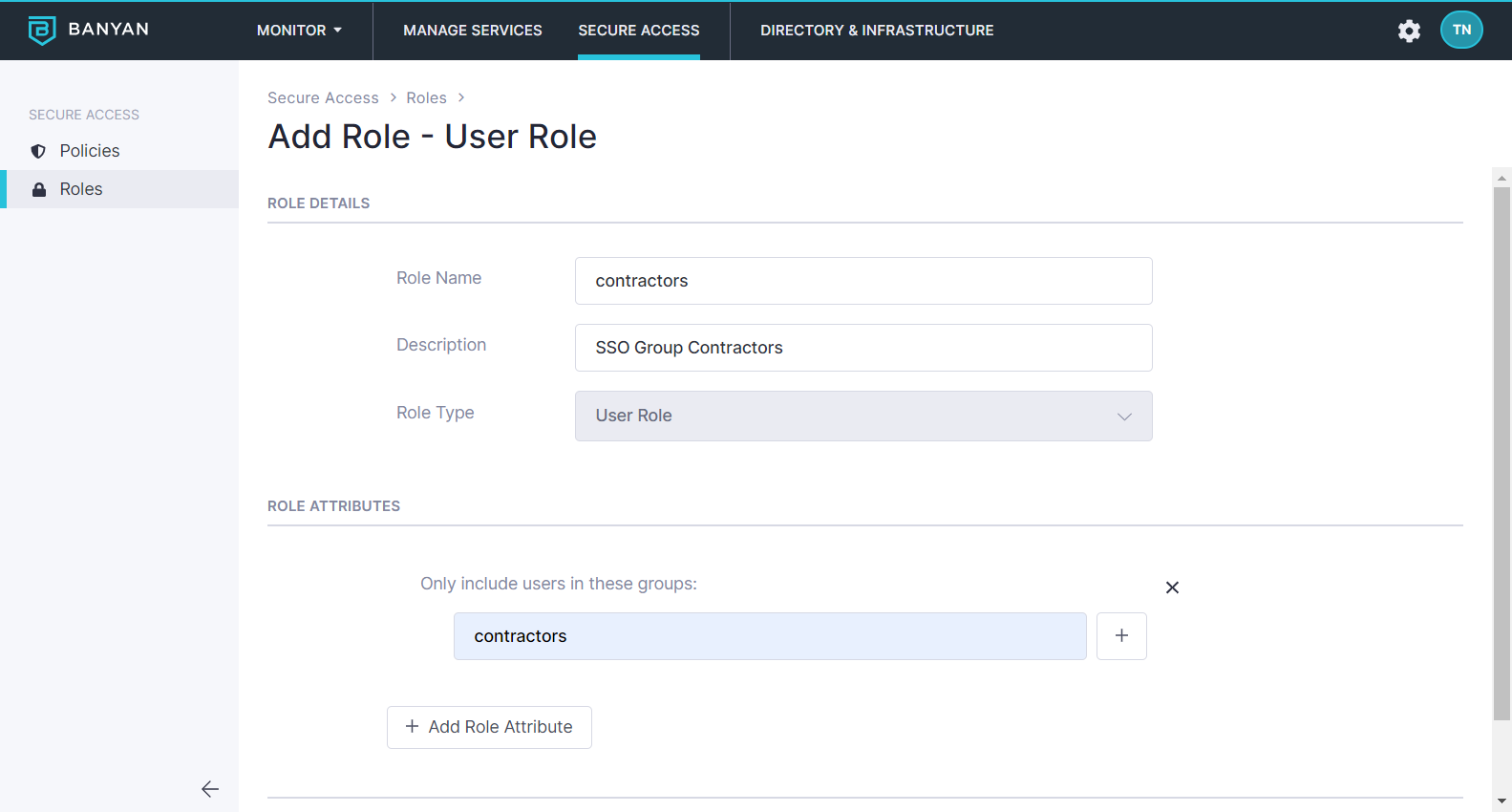
Task: Open Policies in the sidebar
Action: tap(119, 151)
